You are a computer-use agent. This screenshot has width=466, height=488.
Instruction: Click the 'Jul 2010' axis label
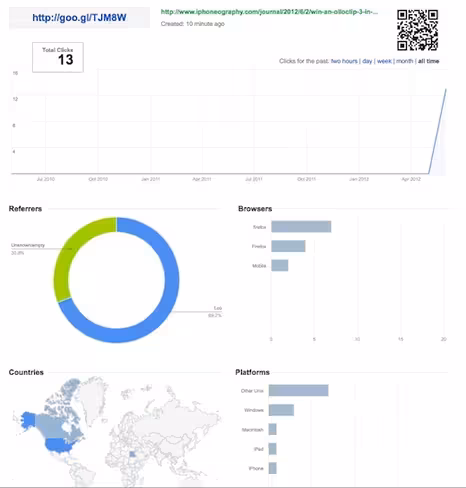point(46,179)
